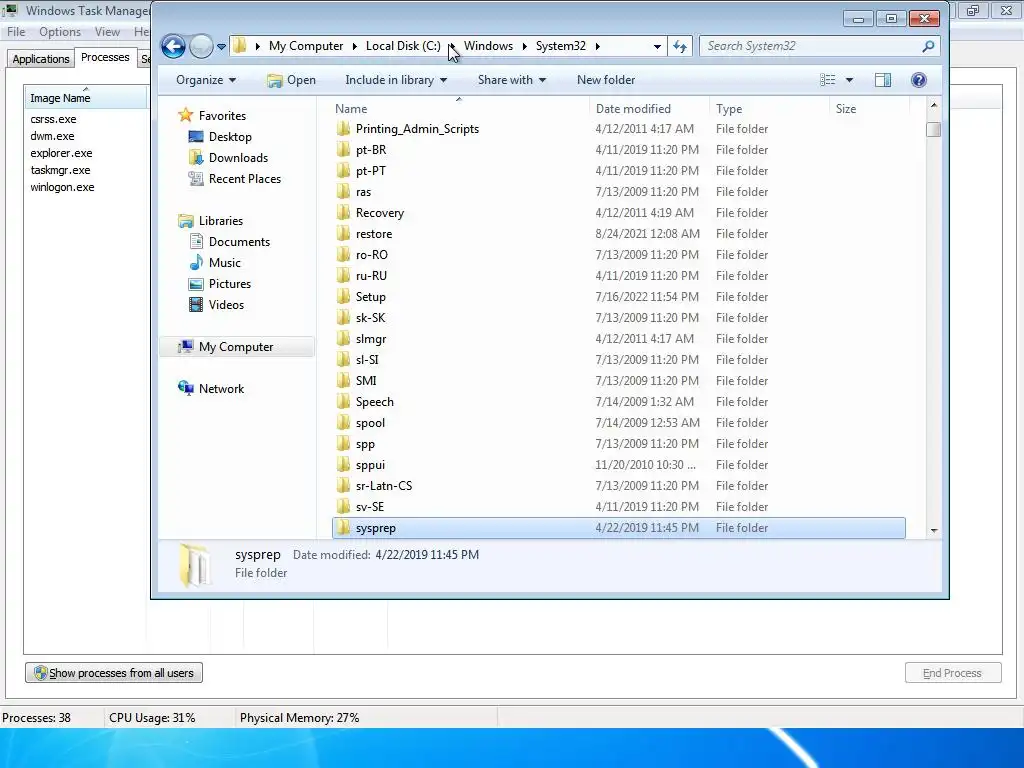Select the spool folder icon
This screenshot has width=1024, height=768.
pyautogui.click(x=344, y=423)
